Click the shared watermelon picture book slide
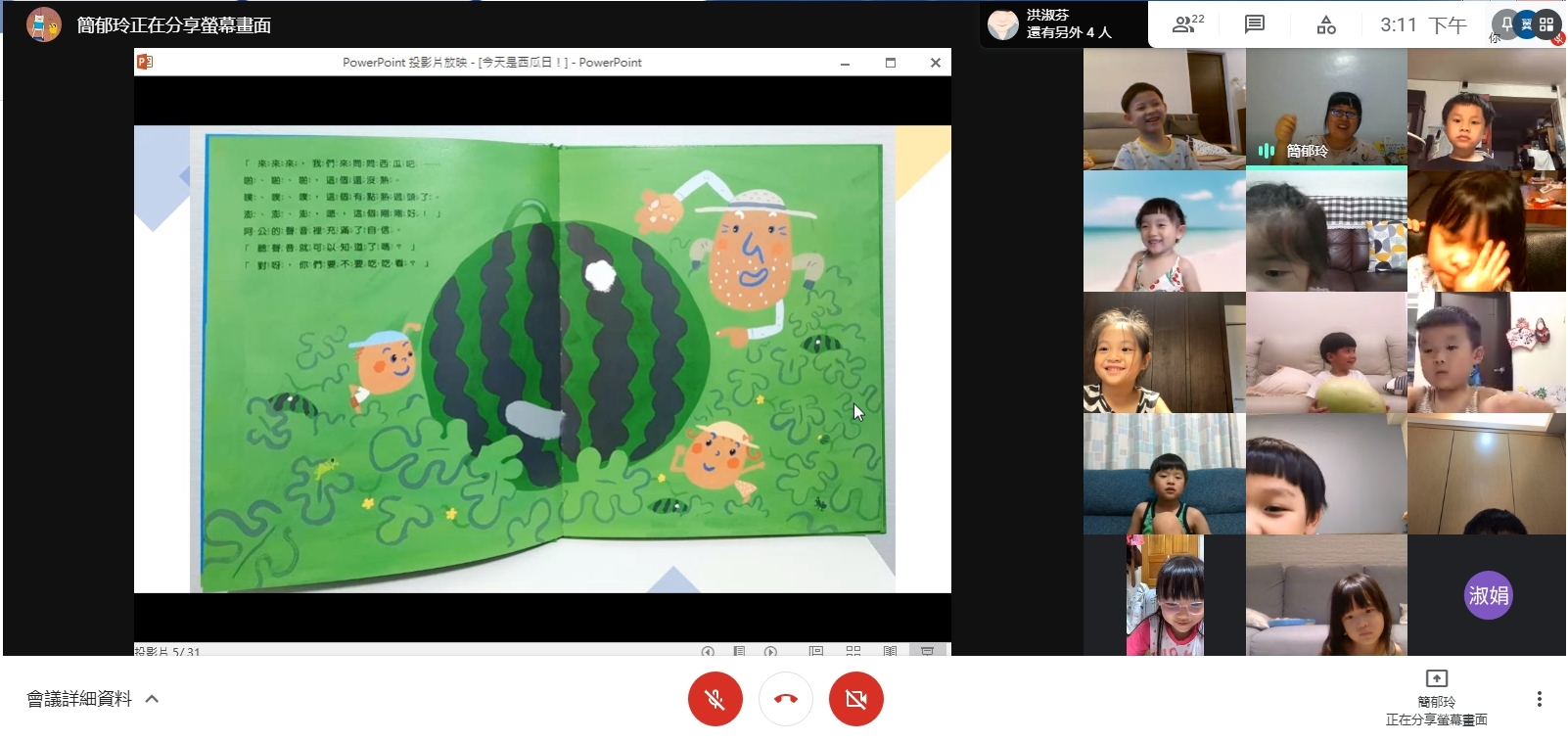This screenshot has width=1568, height=742. (542, 358)
